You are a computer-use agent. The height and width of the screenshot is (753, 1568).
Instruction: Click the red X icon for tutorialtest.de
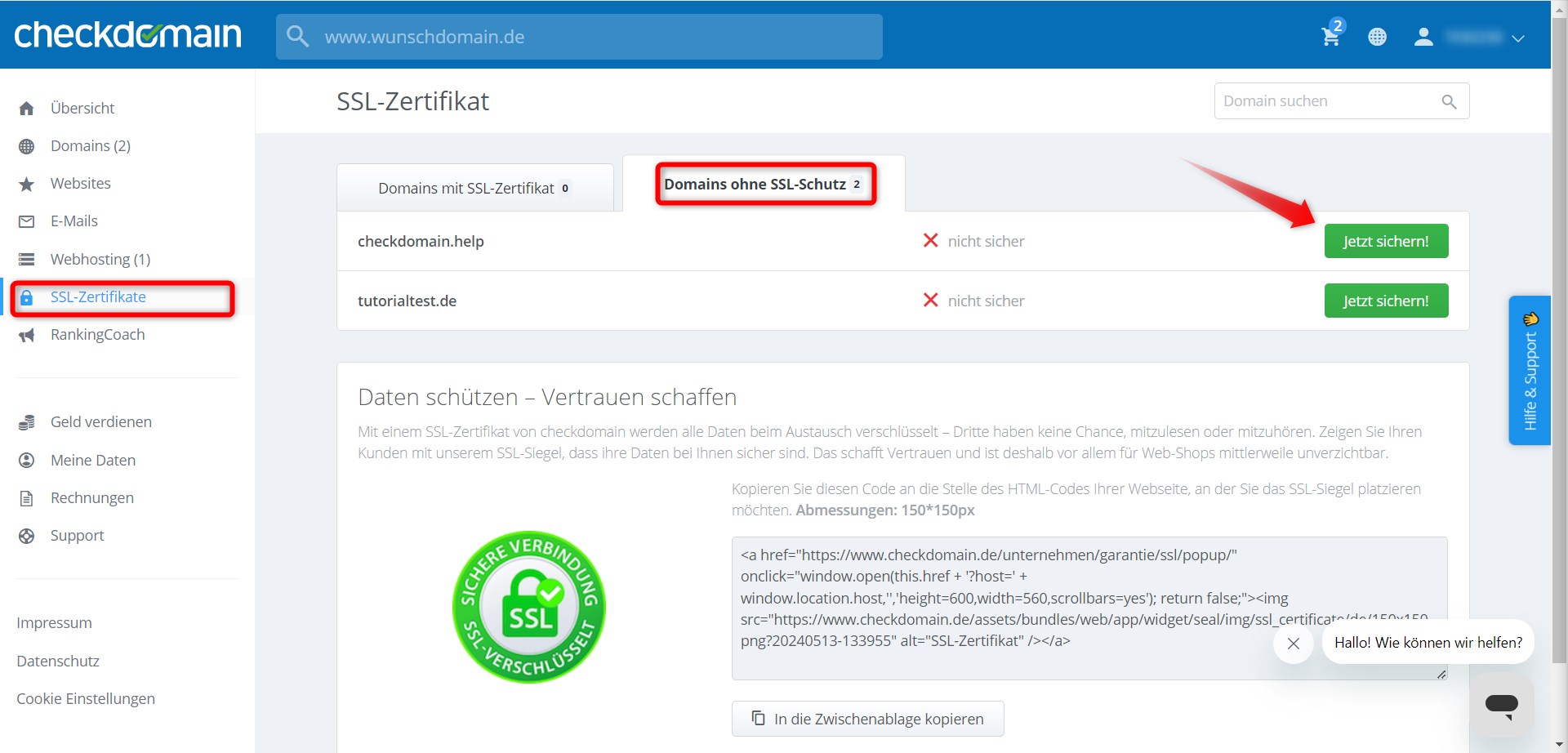930,300
